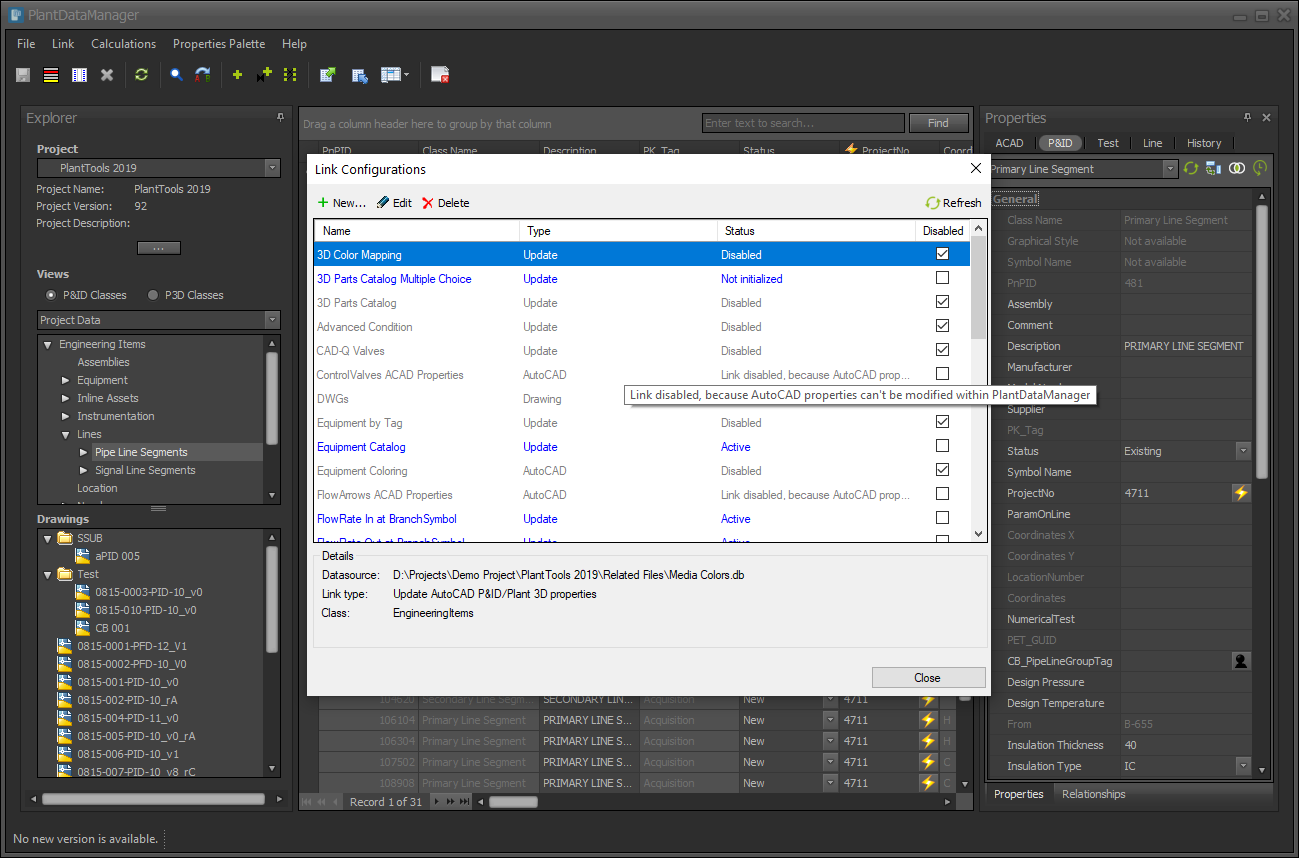The image size is (1299, 858).
Task: Check Disabled for Equipment Catalog link
Action: point(942,446)
